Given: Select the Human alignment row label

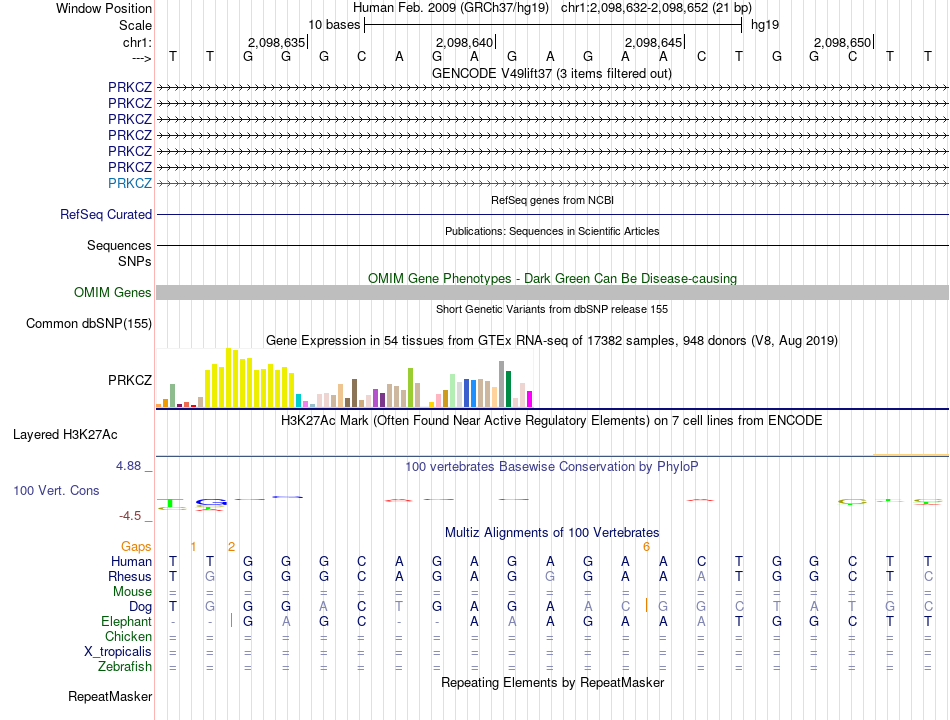Looking at the screenshot, I should pos(131,561).
